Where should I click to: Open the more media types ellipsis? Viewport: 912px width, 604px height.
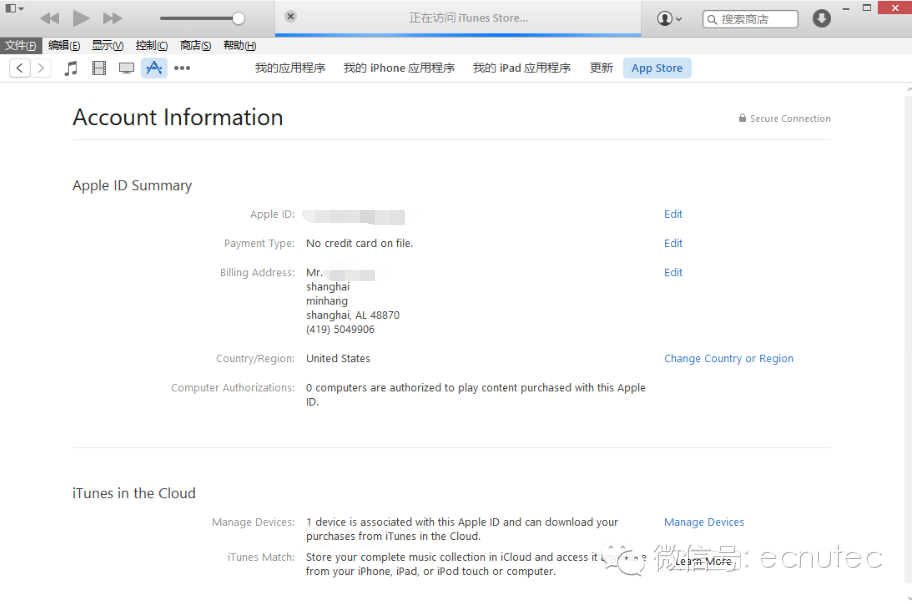point(182,68)
